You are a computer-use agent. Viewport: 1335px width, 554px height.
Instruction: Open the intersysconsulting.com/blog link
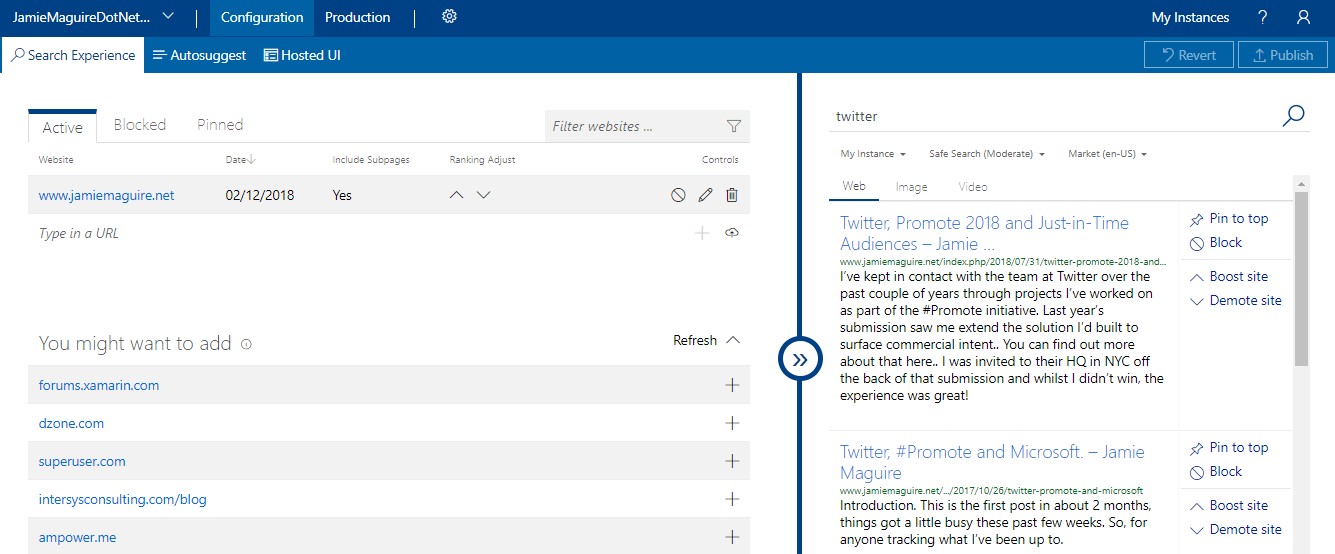tap(123, 499)
